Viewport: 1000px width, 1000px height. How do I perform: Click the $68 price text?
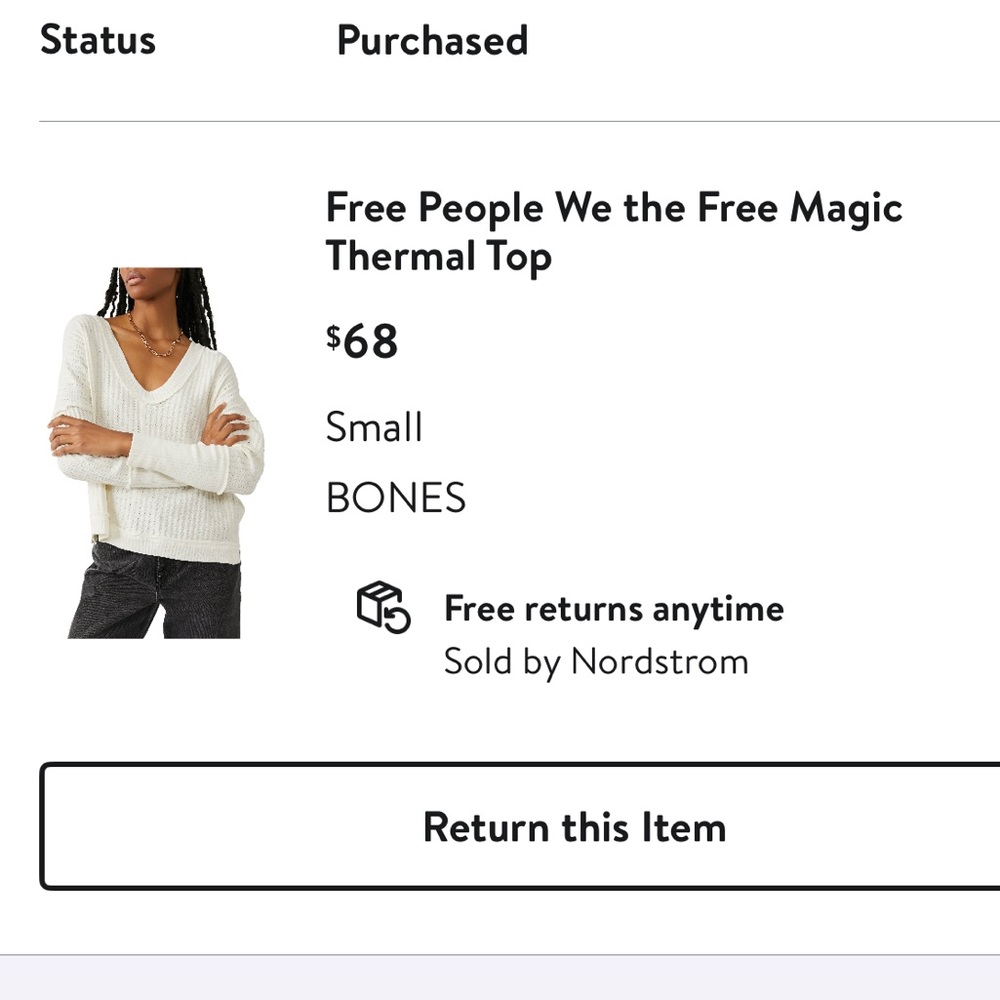point(362,342)
